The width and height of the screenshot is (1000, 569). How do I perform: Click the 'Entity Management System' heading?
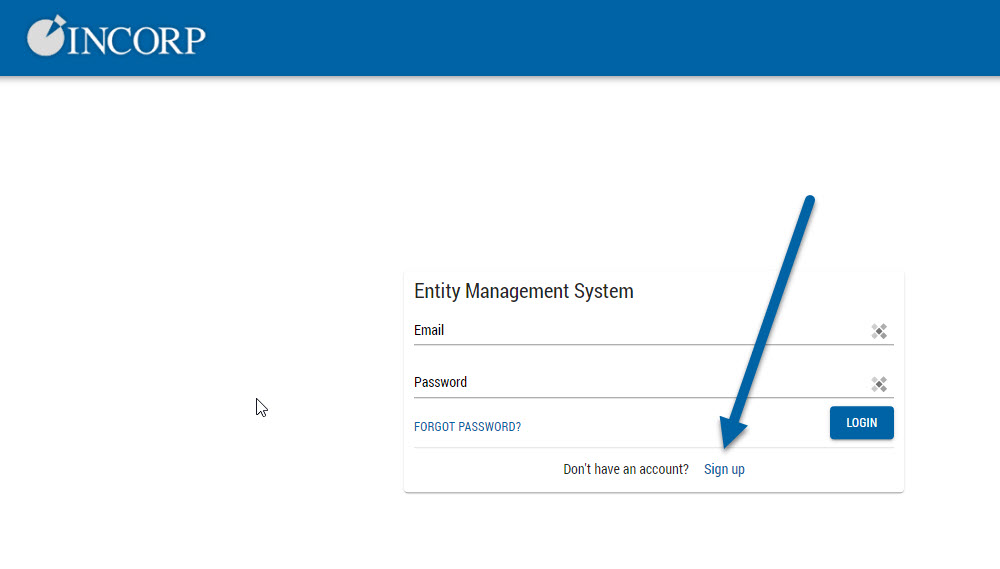click(x=524, y=291)
